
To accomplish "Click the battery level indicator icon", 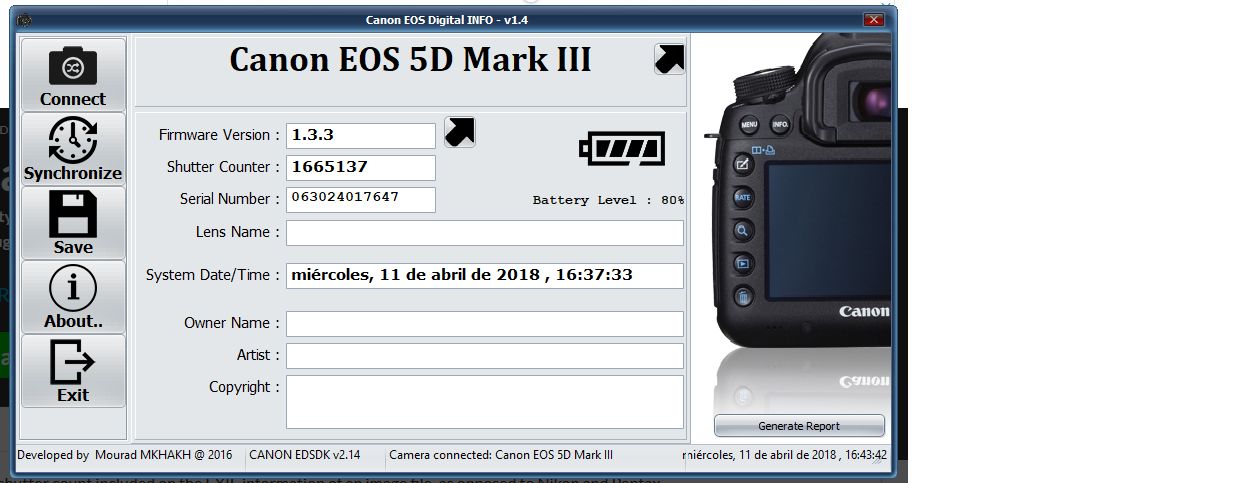I will 620,150.
